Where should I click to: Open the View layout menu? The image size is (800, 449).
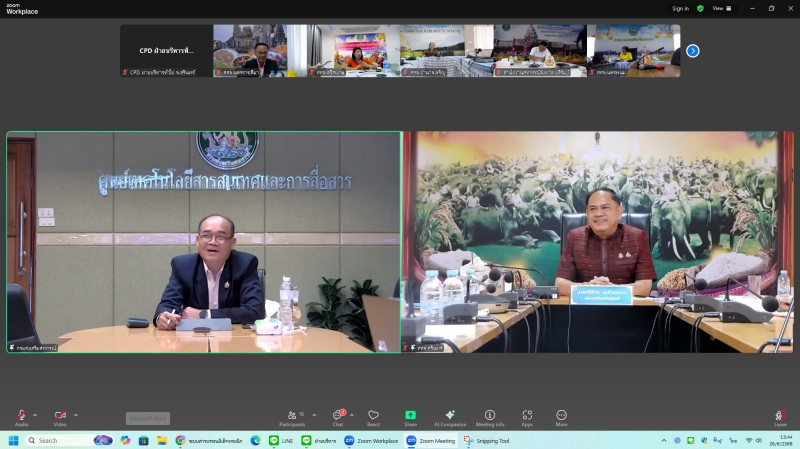722,8
